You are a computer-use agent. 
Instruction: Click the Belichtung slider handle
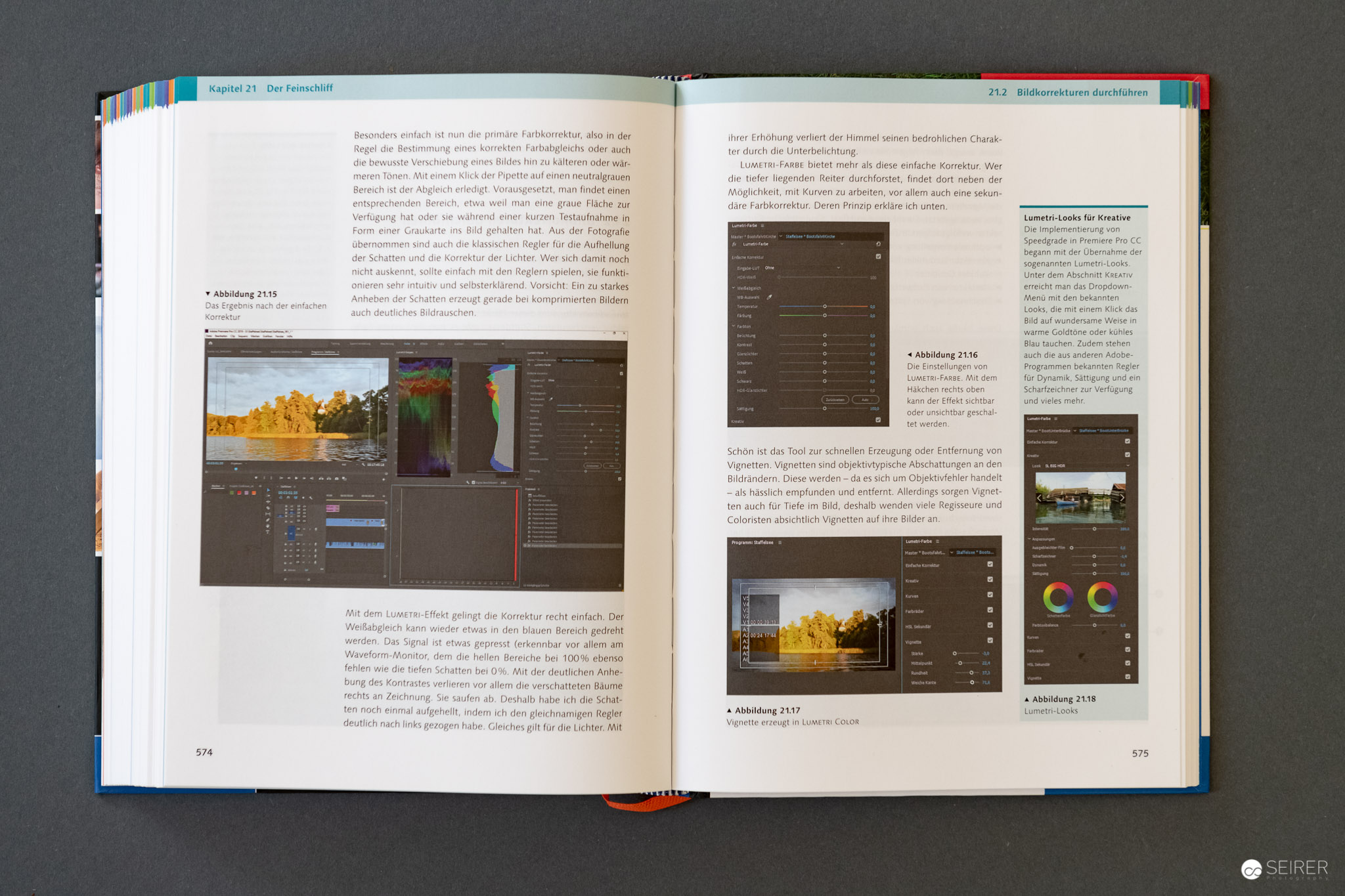point(825,335)
